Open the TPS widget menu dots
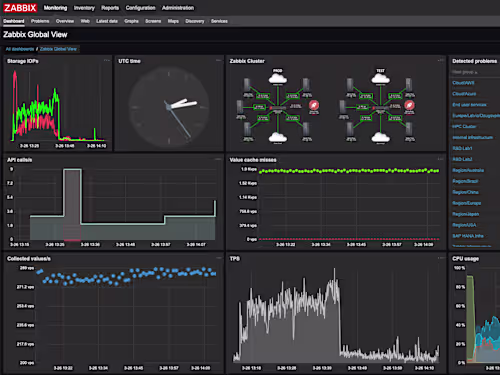The height and width of the screenshot is (375, 500). 441,258
